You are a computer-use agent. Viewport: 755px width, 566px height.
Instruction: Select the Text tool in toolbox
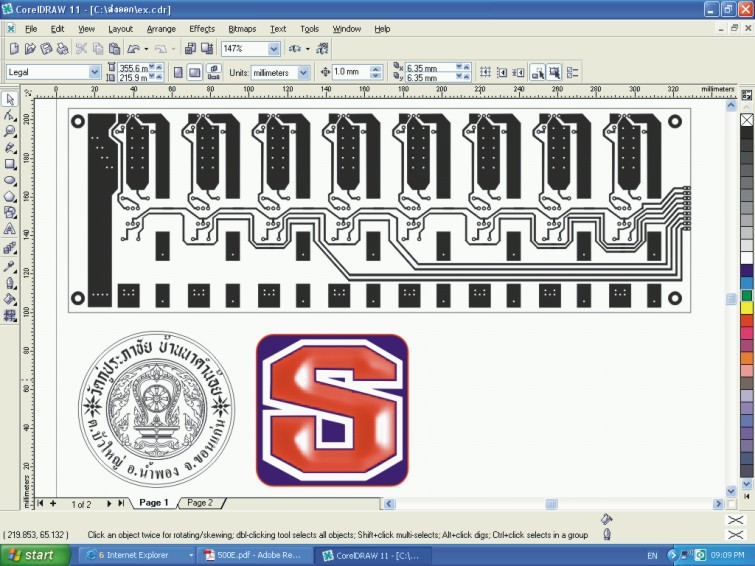click(x=10, y=229)
